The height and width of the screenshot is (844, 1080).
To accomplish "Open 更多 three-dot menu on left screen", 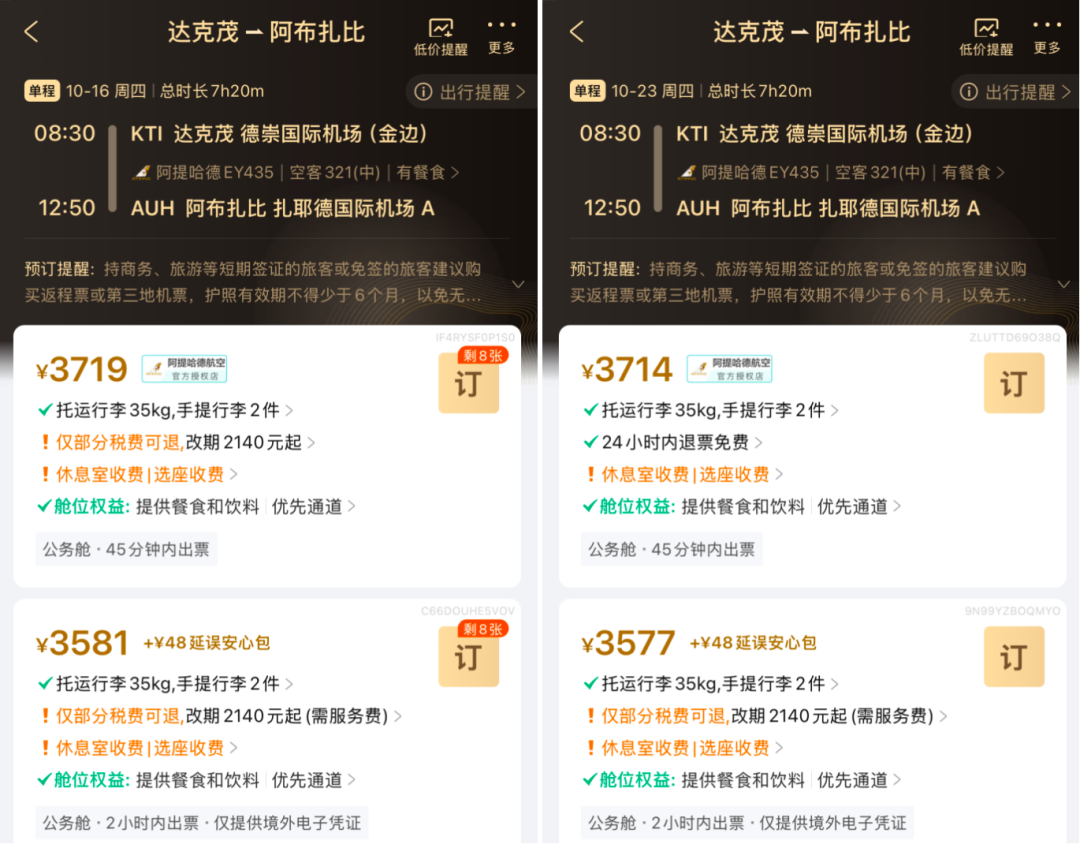I will (x=501, y=37).
